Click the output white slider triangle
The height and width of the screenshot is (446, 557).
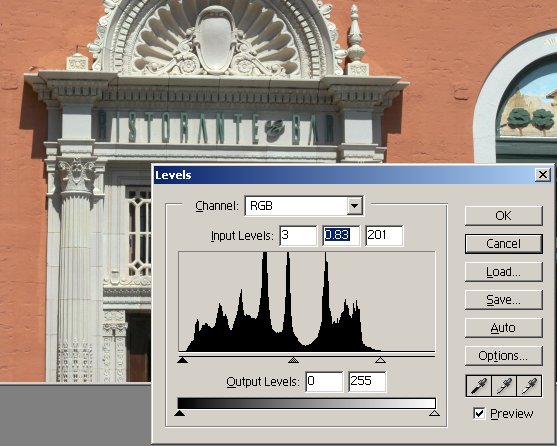434,413
